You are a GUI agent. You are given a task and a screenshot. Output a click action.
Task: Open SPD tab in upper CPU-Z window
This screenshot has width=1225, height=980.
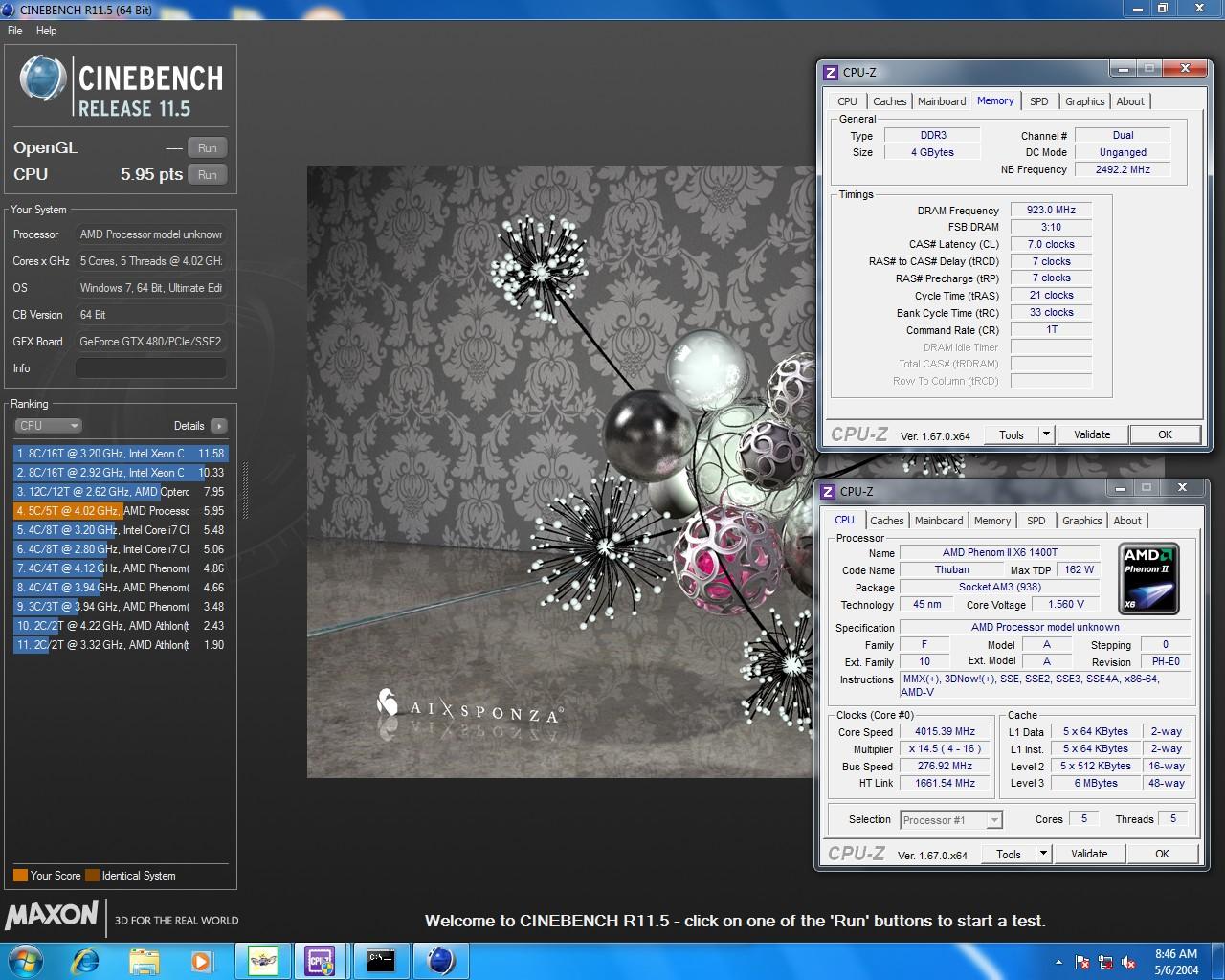pos(1038,101)
